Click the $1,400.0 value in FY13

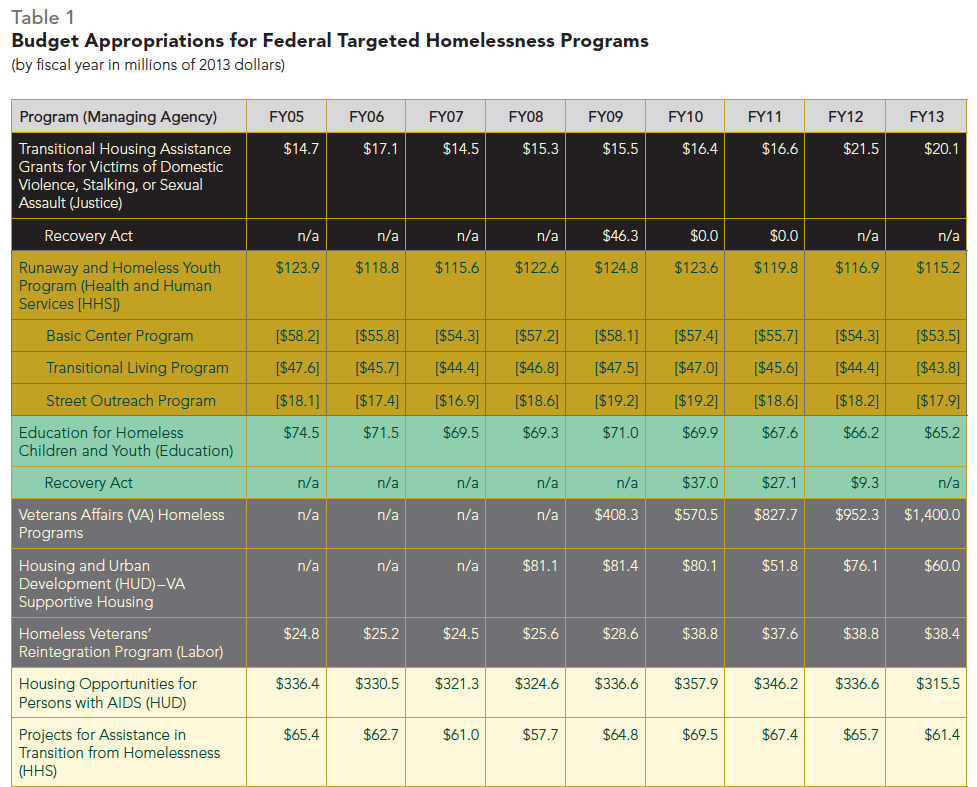(x=932, y=515)
